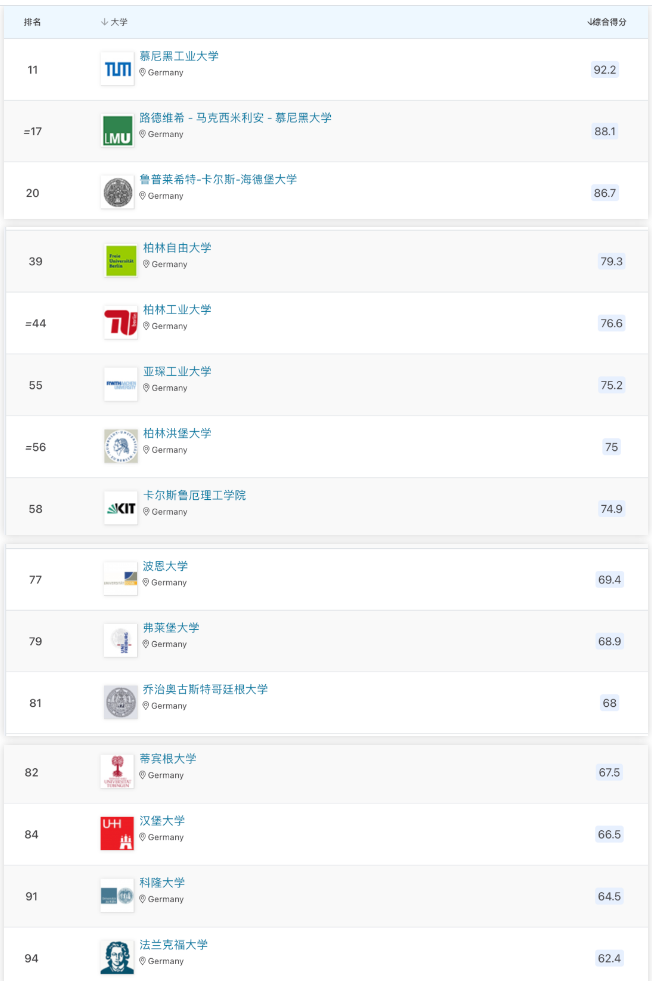Click the RWTH Aachen logo
The image size is (652, 981).
coord(121,384)
